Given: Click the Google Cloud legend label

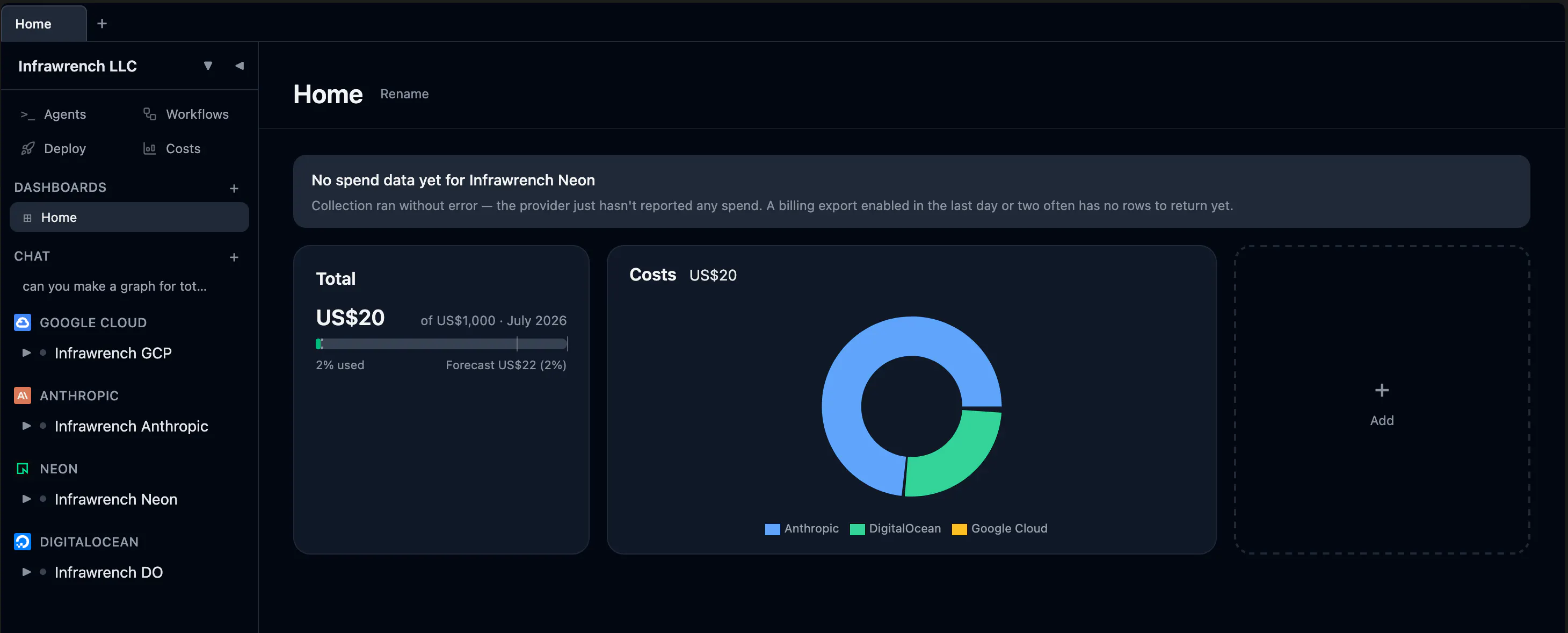Looking at the screenshot, I should click(1009, 529).
